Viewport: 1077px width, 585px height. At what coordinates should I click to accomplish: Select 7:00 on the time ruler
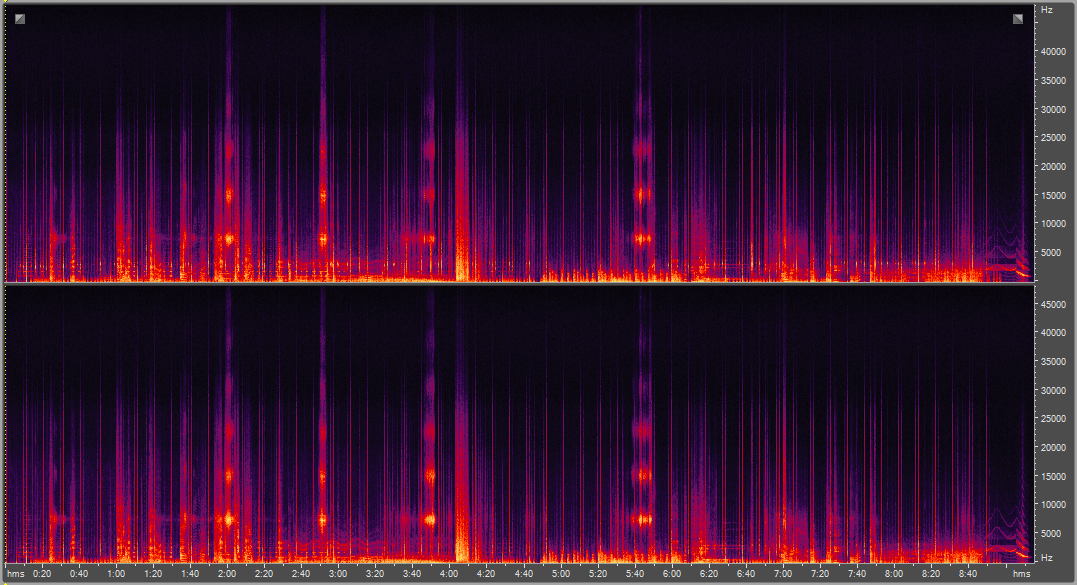[x=783, y=574]
